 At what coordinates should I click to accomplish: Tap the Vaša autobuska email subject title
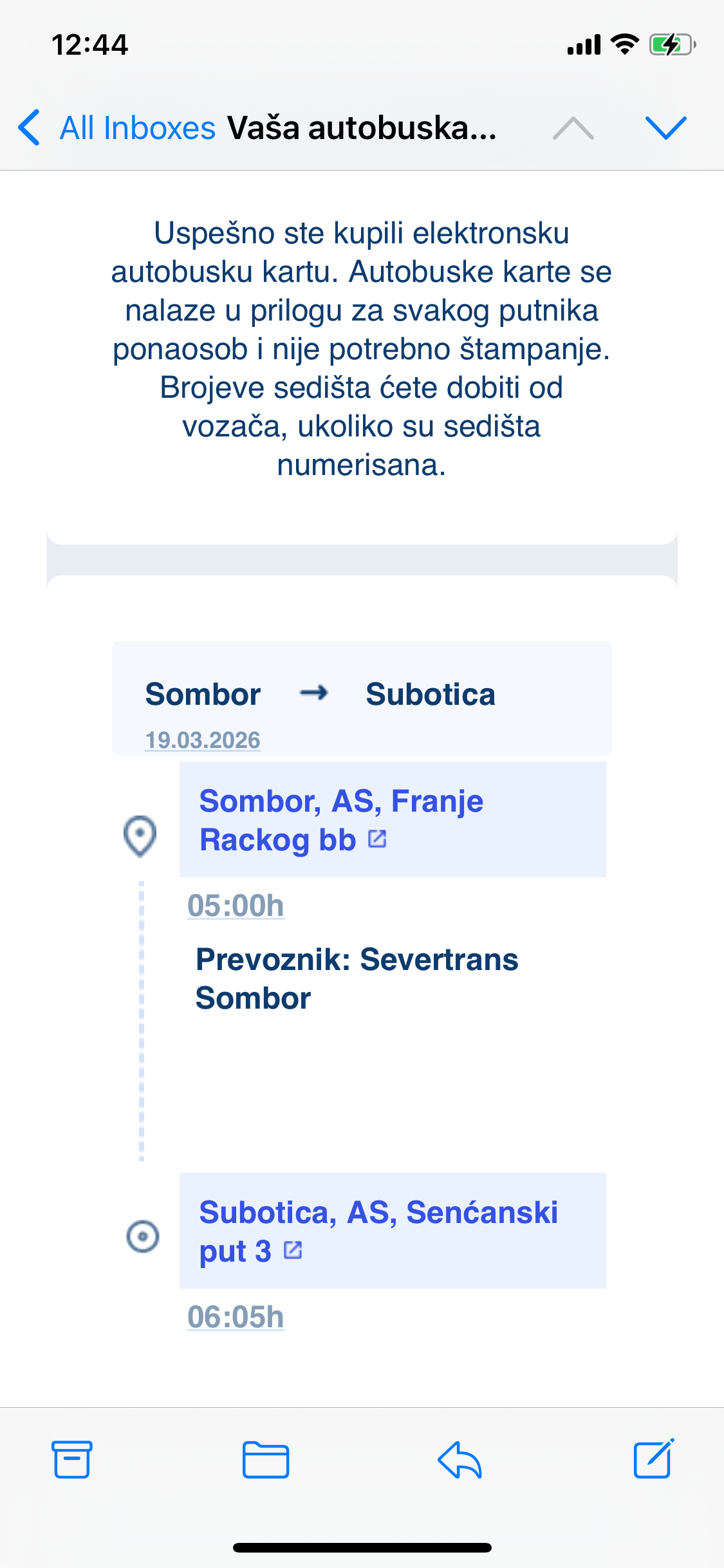[362, 127]
